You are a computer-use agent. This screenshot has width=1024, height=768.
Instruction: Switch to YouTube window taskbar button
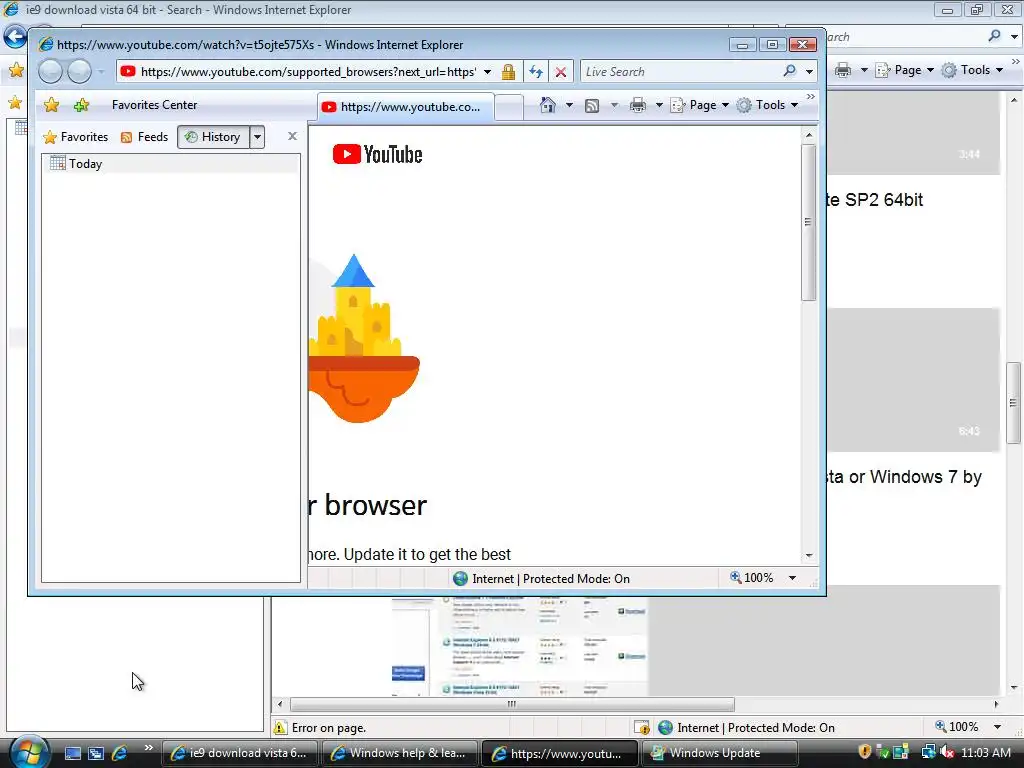click(559, 753)
